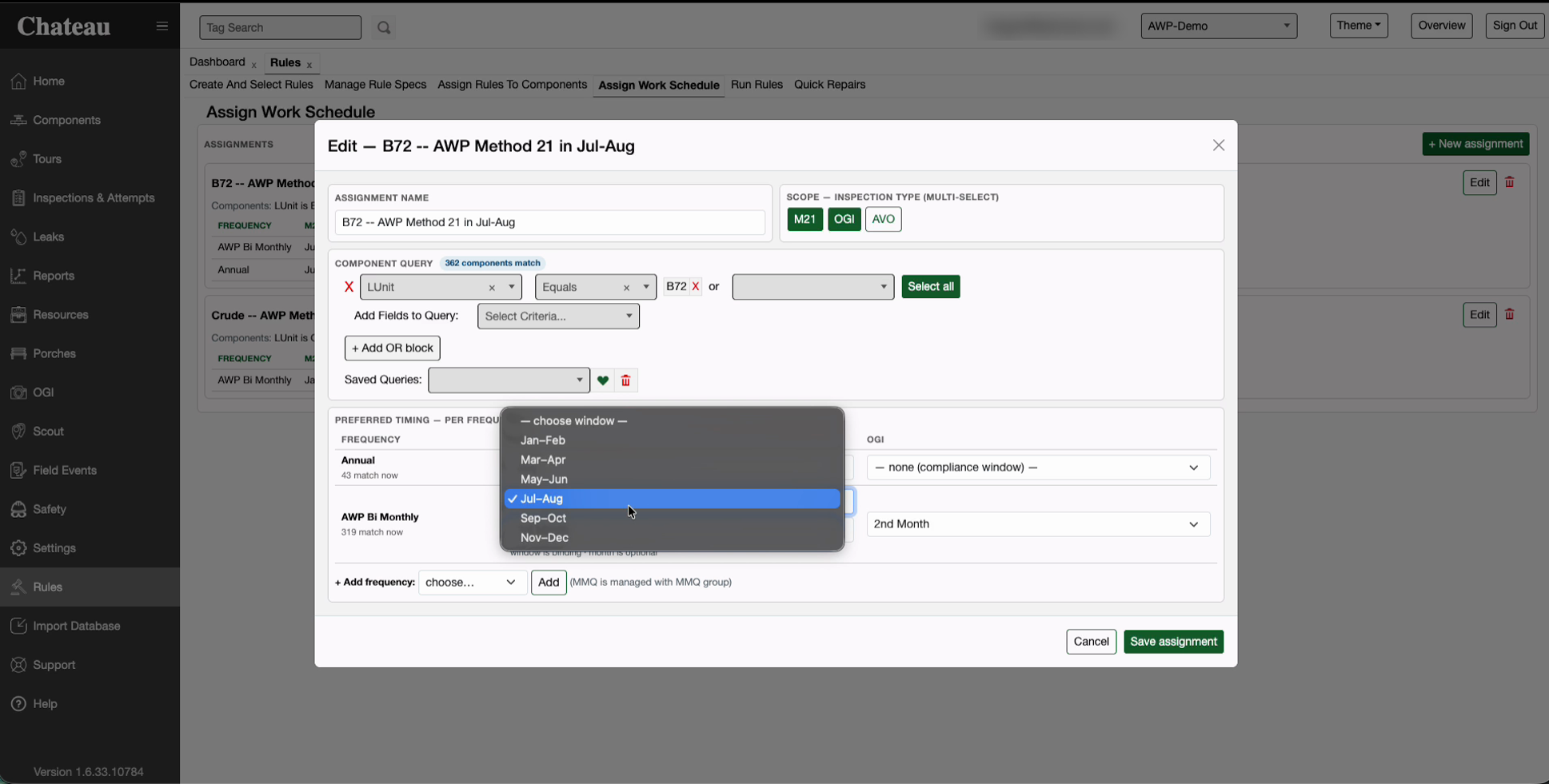Select Sep–Oct from the window list
This screenshot has height=784, width=1549.
click(x=672, y=518)
